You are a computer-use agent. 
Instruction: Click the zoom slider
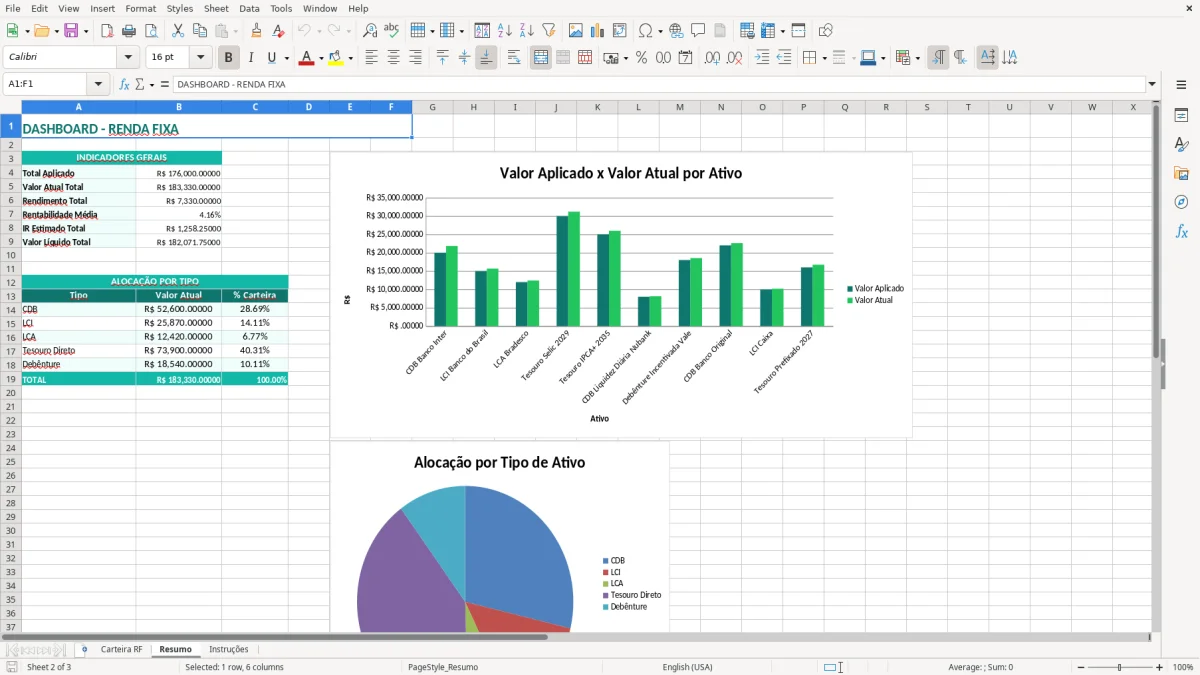[x=1119, y=667]
